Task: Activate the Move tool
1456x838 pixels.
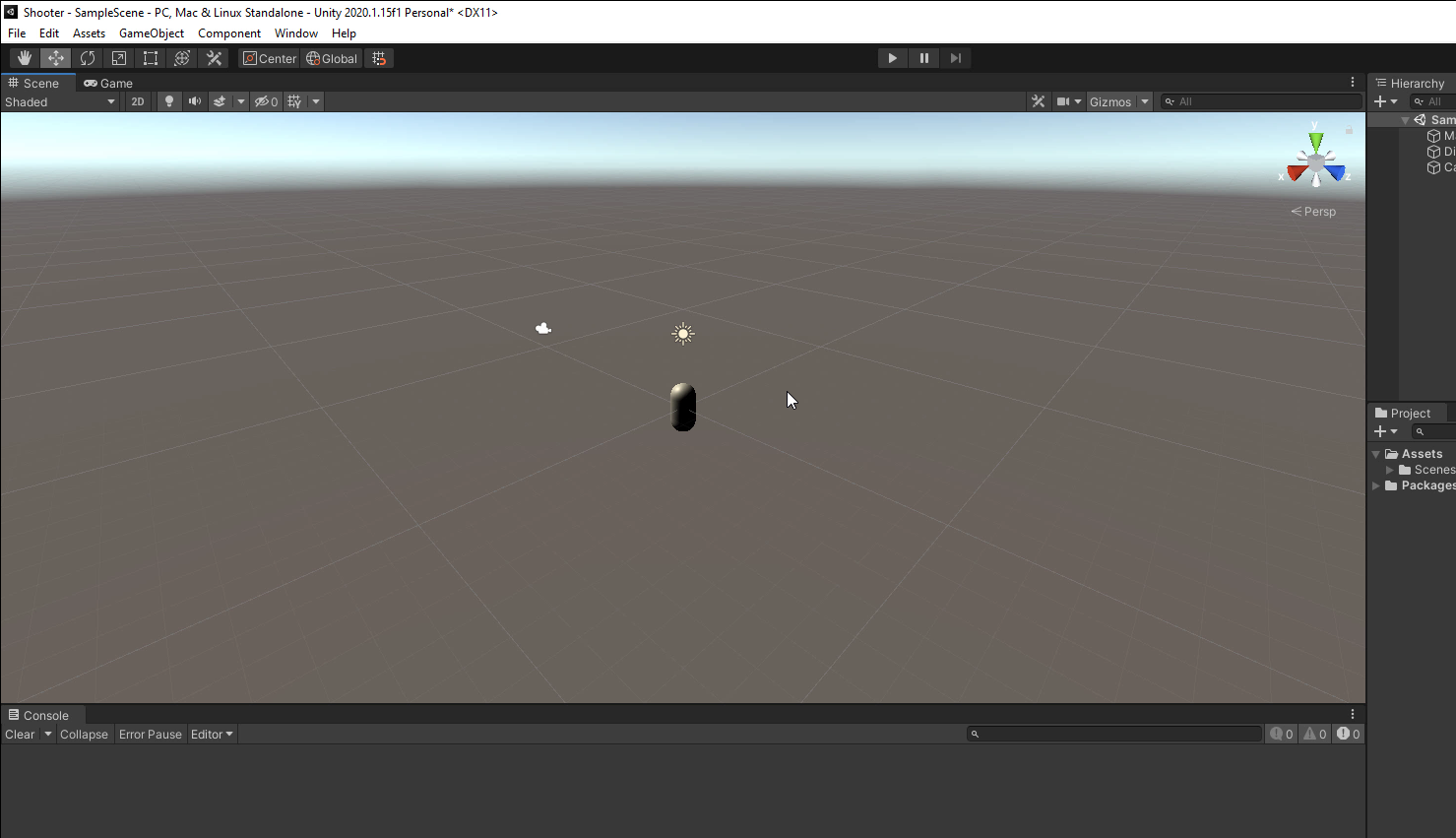Action: click(56, 58)
